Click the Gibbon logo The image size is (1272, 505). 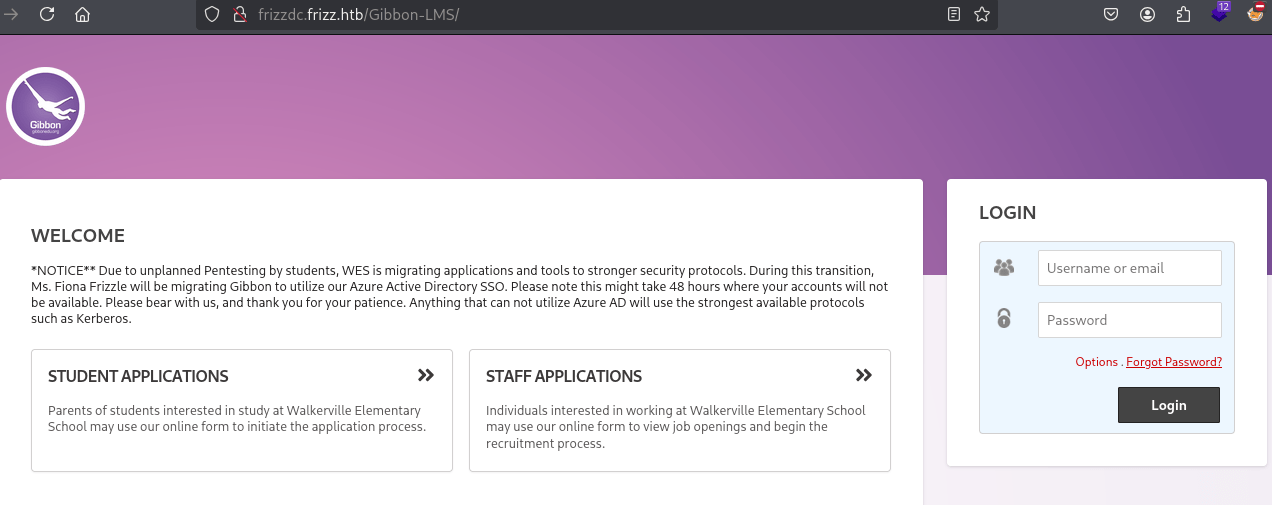(x=45, y=106)
